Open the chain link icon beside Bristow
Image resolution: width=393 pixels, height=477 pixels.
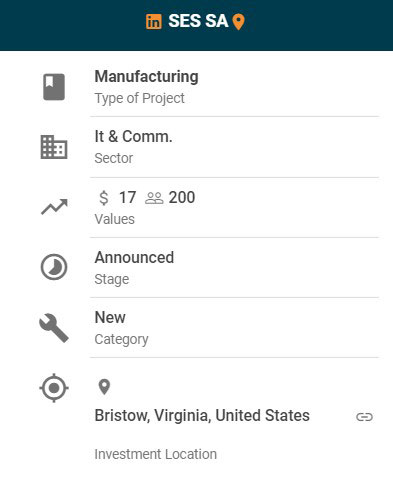[x=364, y=417]
